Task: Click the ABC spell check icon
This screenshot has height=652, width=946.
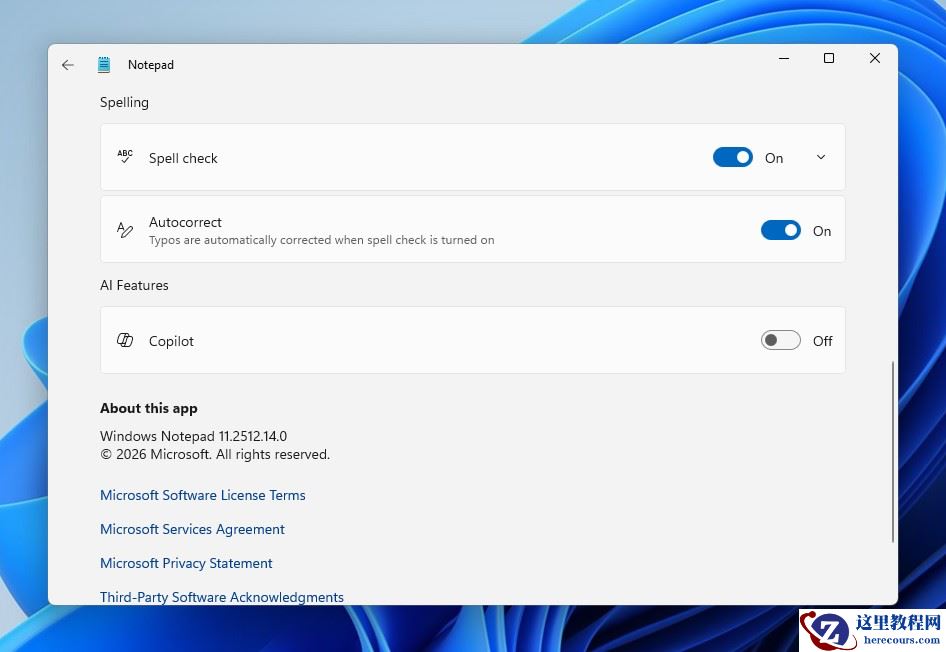Action: [x=125, y=157]
